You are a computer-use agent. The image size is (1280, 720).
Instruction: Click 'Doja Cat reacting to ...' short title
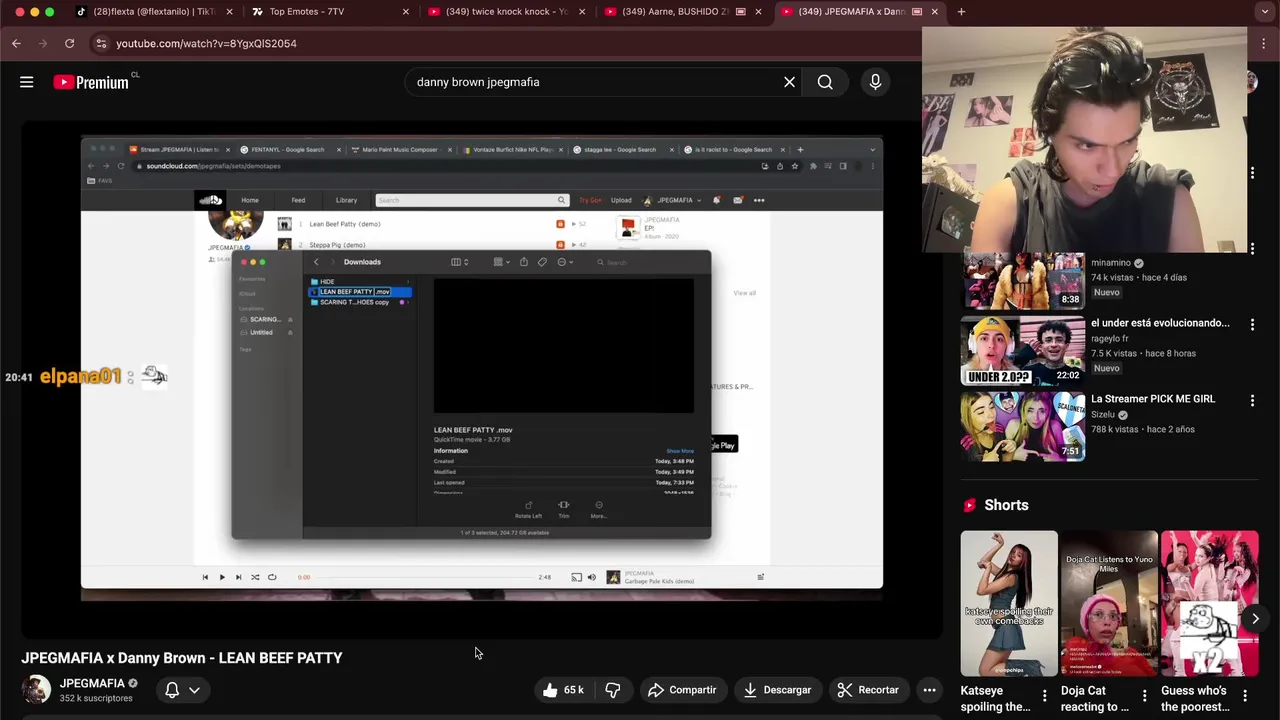(x=1095, y=698)
